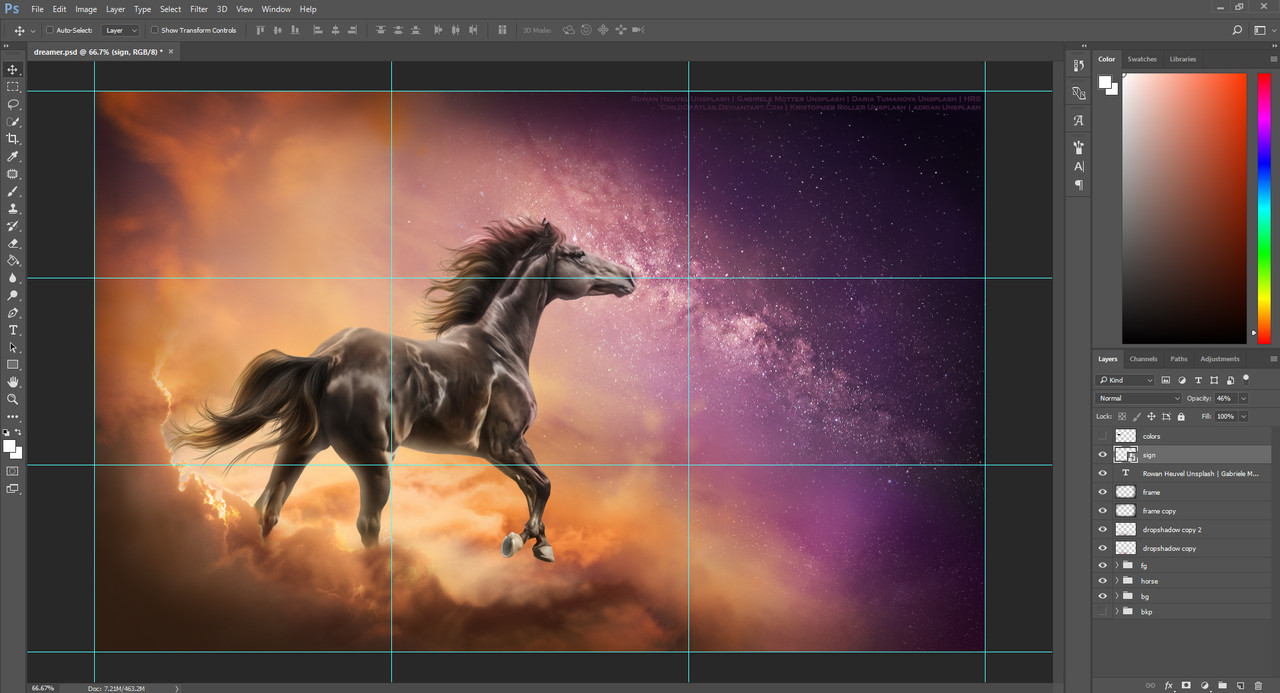Hide the sign layer
1280x693 pixels.
coord(1103,455)
